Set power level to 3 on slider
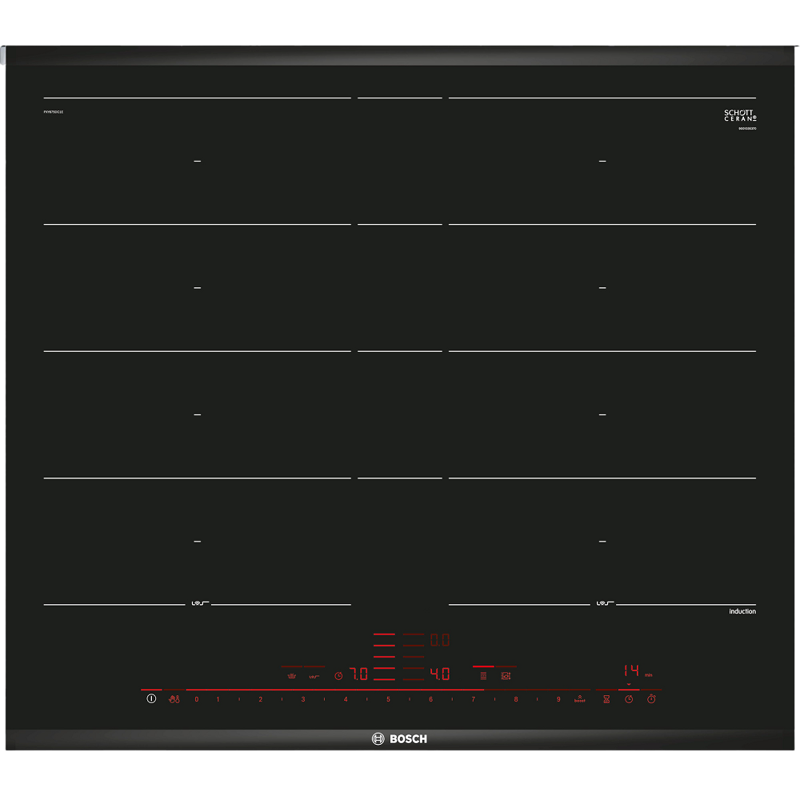 [x=303, y=699]
